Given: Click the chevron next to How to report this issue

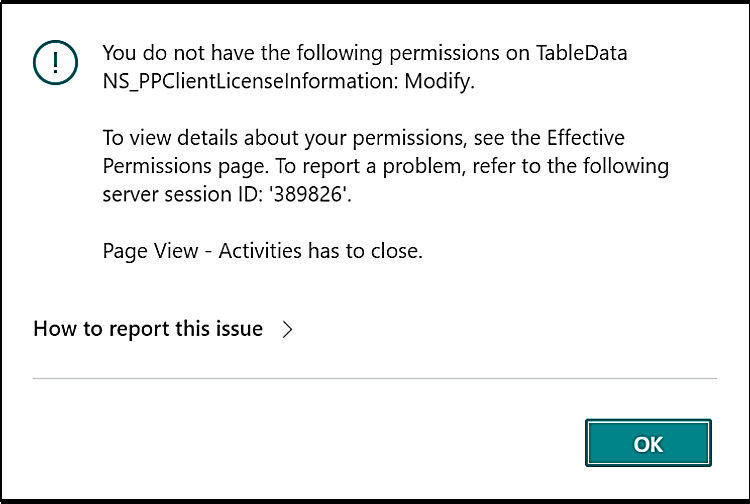Looking at the screenshot, I should [287, 329].
